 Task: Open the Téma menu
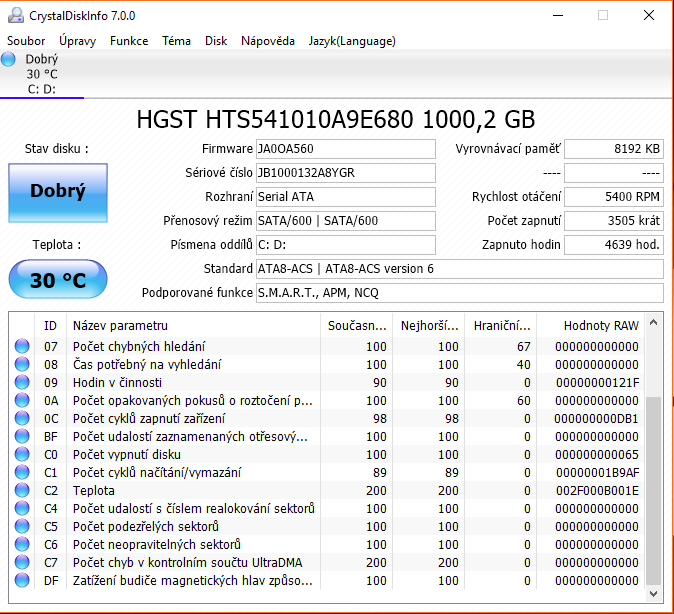[x=176, y=41]
